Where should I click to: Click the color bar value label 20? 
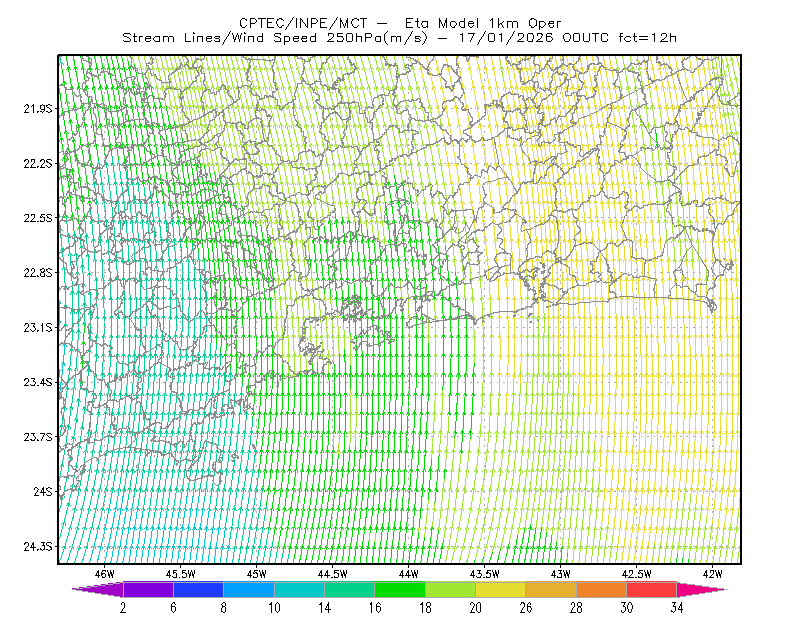[x=476, y=608]
